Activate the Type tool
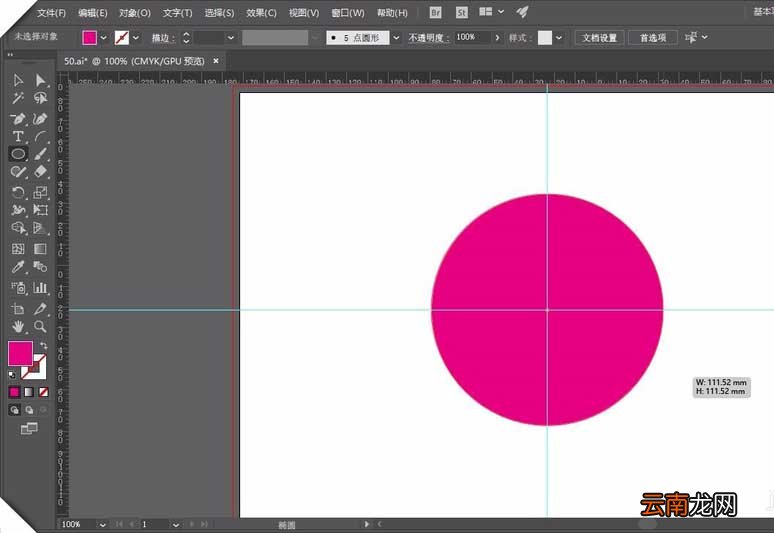774x533 pixels. [x=18, y=136]
